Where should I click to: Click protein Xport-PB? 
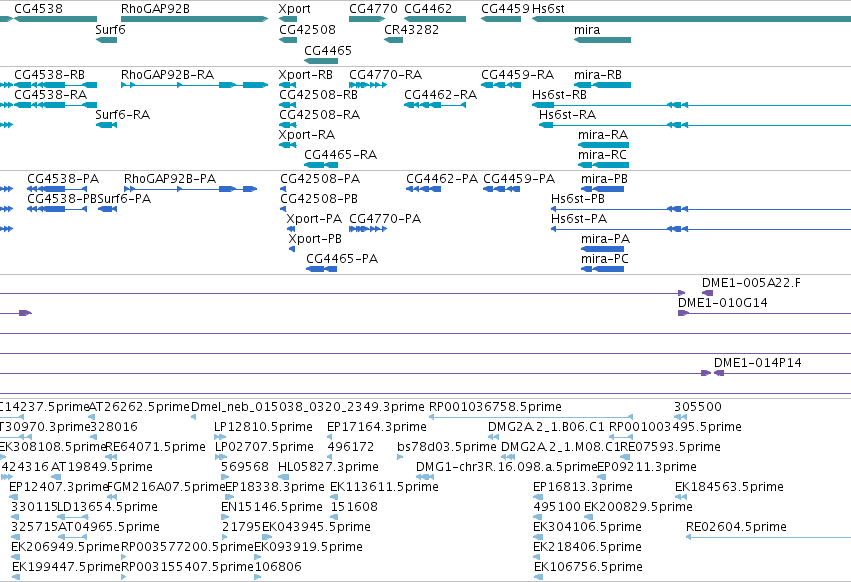(x=292, y=249)
